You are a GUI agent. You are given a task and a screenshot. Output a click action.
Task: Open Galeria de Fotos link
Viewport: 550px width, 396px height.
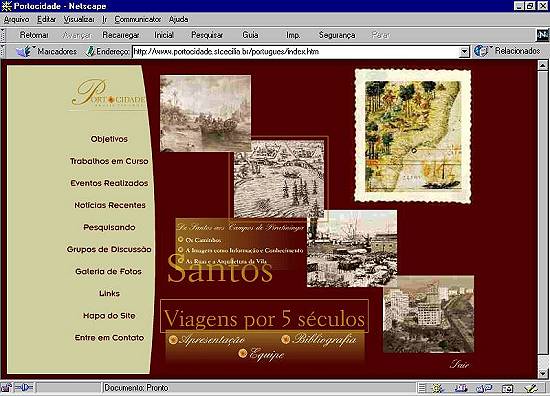pos(108,271)
